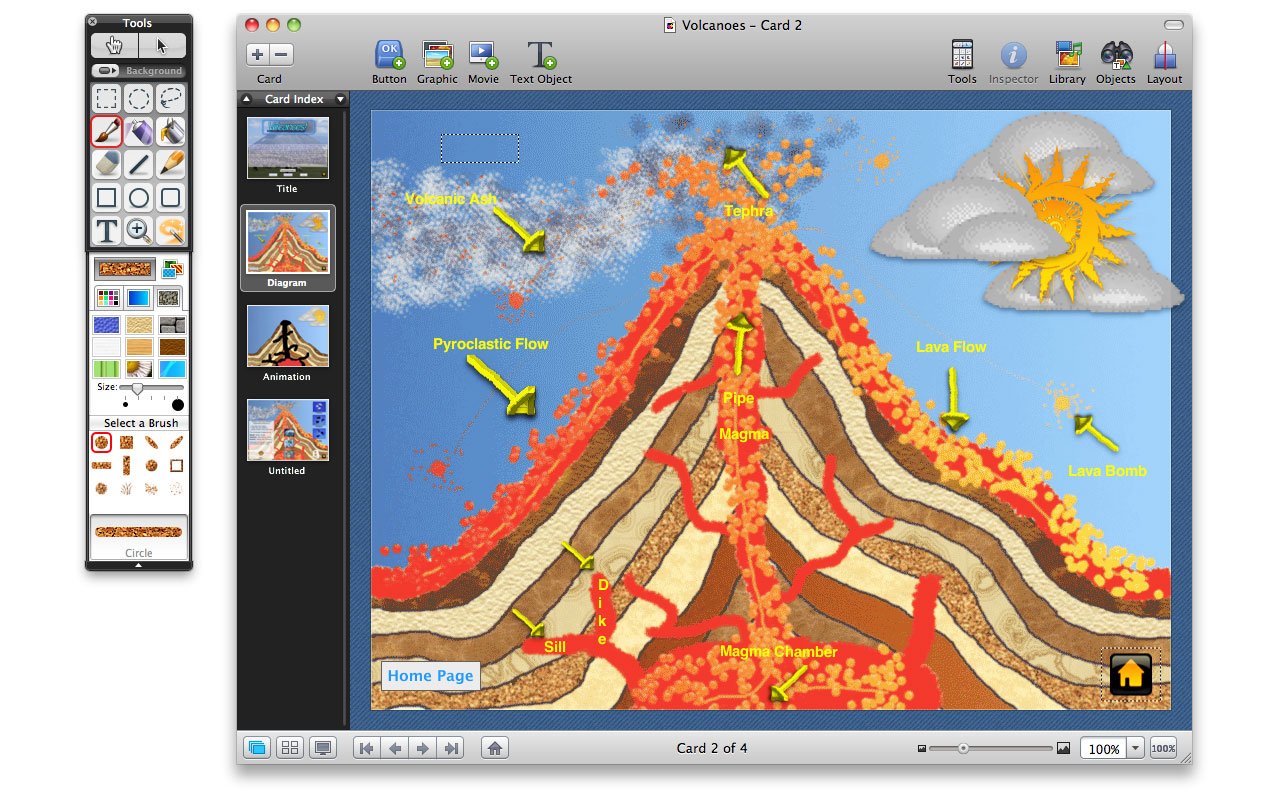The image size is (1280, 800).
Task: Choose the pencil drawing tool
Action: pyautogui.click(x=171, y=164)
